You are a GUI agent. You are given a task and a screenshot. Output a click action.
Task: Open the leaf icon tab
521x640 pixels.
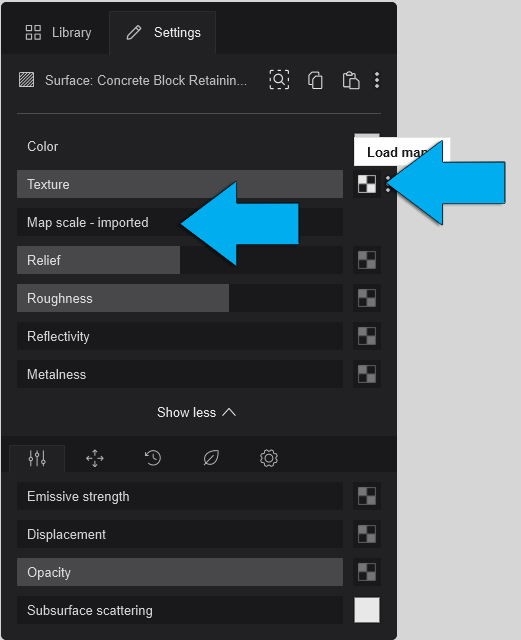coord(211,458)
